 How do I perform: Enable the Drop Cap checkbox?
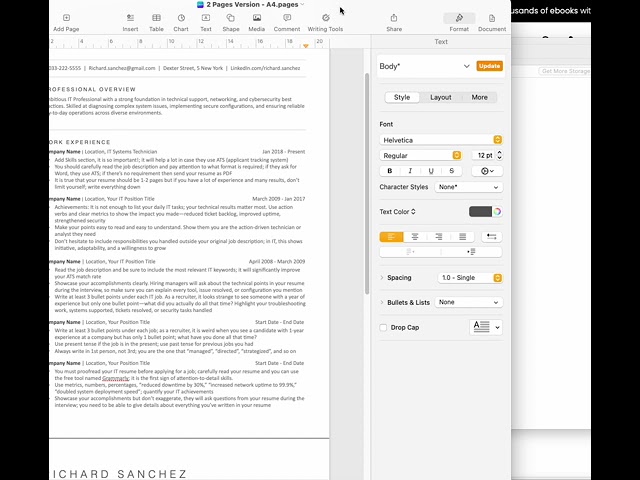point(384,328)
